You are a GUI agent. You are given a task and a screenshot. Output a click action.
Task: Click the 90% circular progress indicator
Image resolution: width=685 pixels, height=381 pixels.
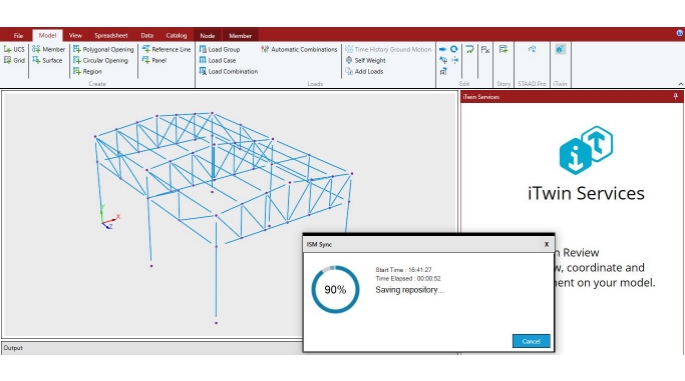click(335, 289)
